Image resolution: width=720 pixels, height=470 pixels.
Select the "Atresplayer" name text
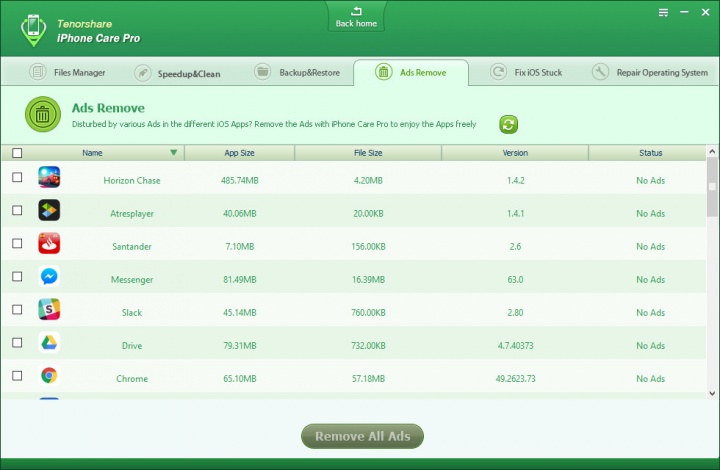[132, 213]
